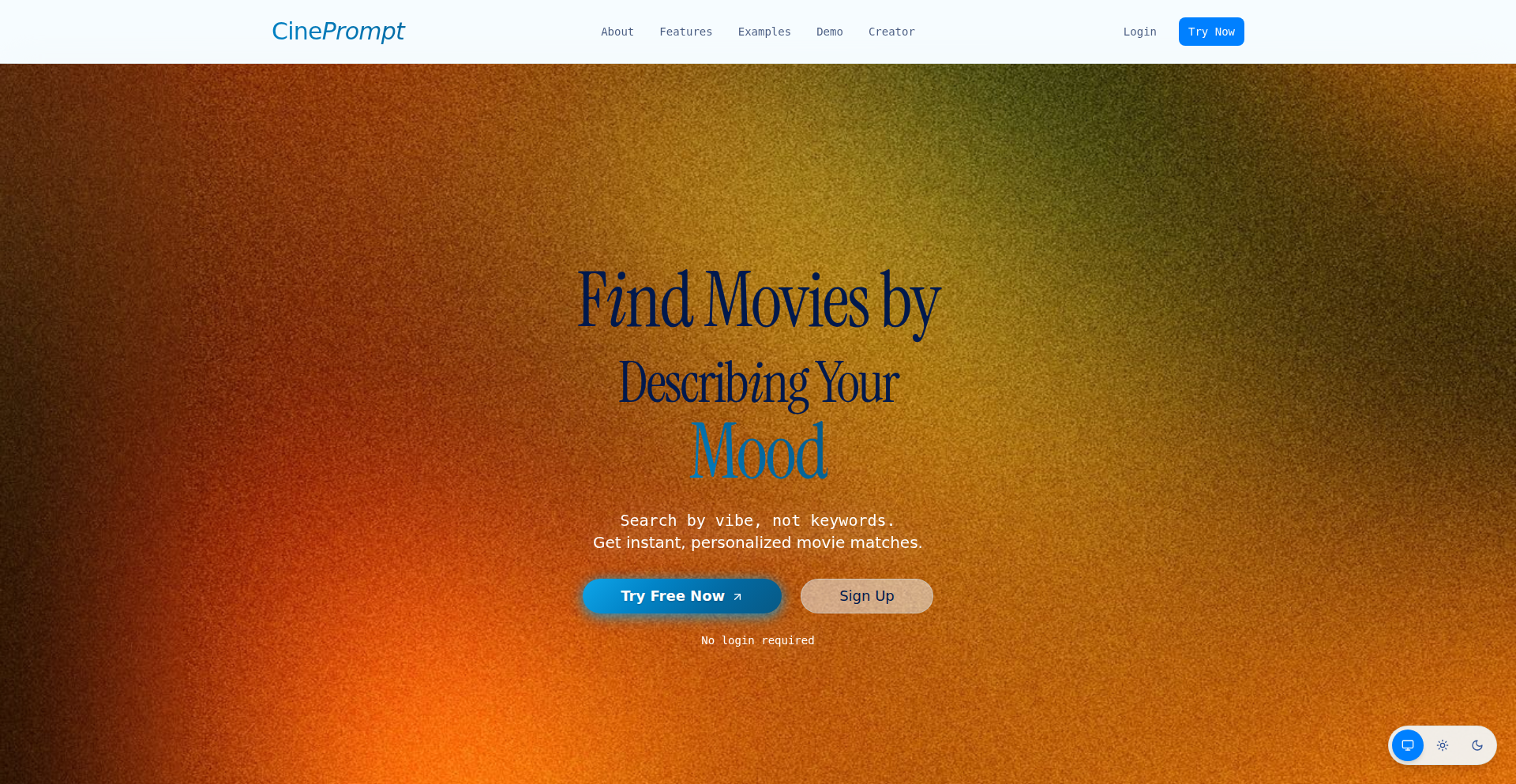Click the "Search by vibe, not keywords." text
The height and width of the screenshot is (784, 1516).
click(758, 520)
